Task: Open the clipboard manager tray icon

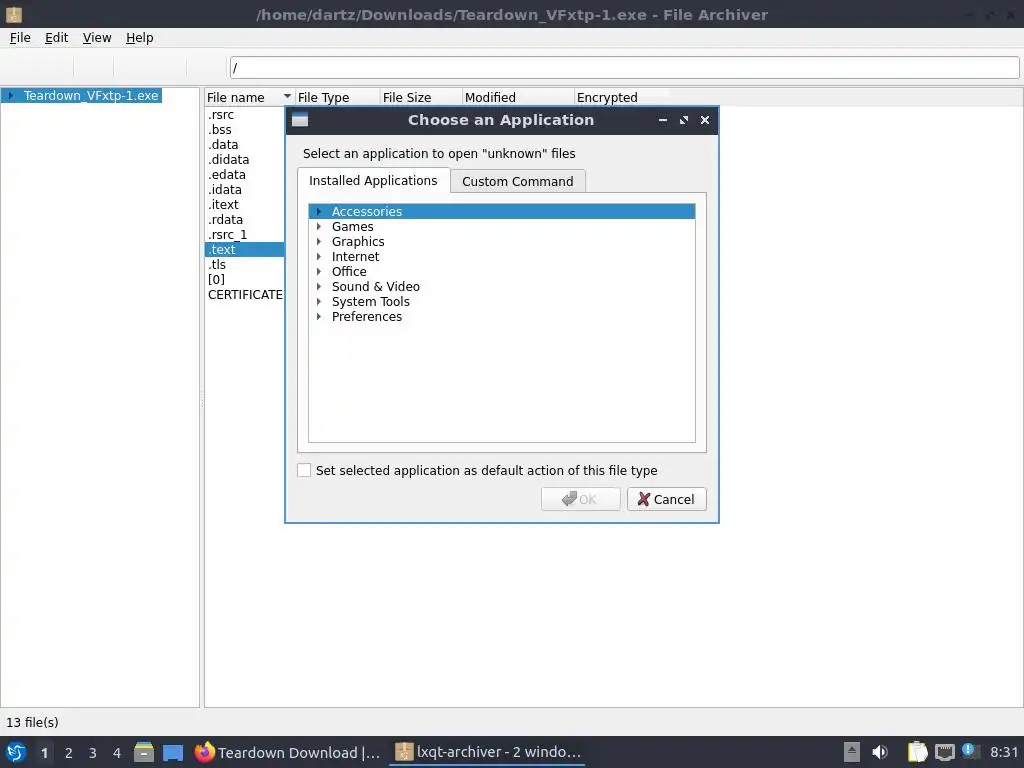Action: coord(917,752)
